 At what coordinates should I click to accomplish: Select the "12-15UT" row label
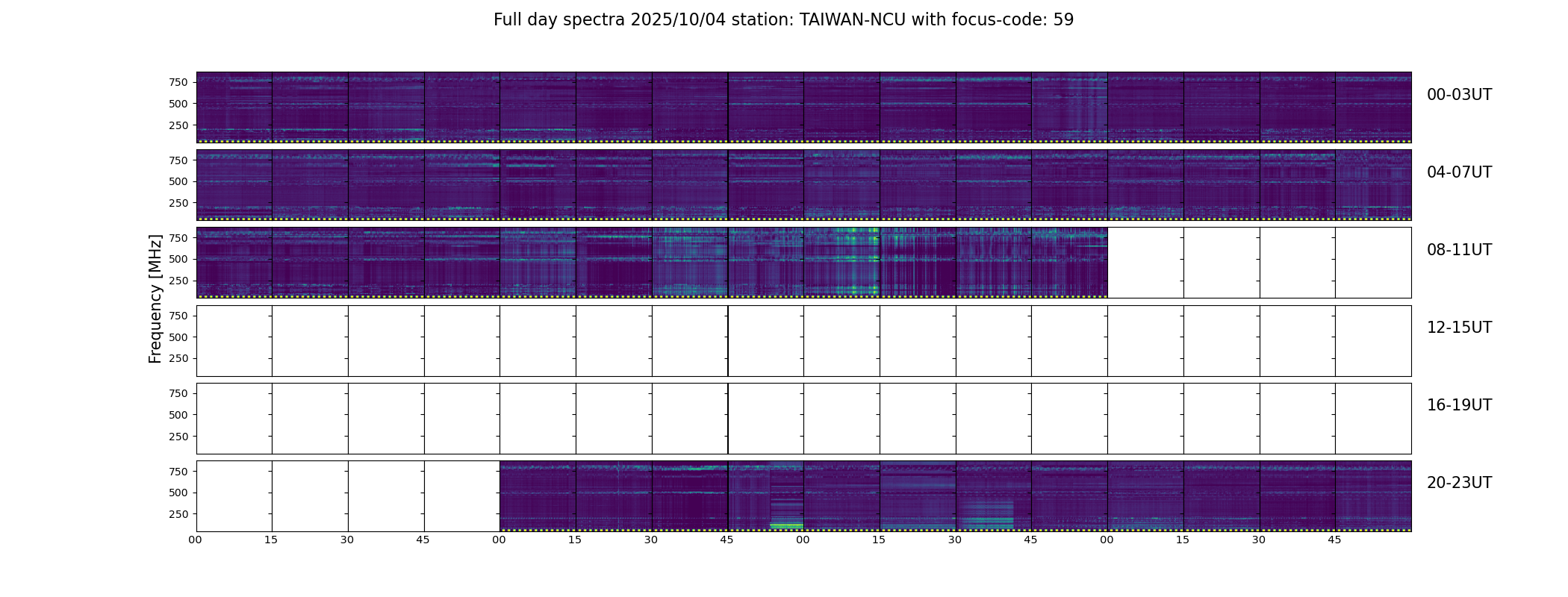click(x=1459, y=328)
